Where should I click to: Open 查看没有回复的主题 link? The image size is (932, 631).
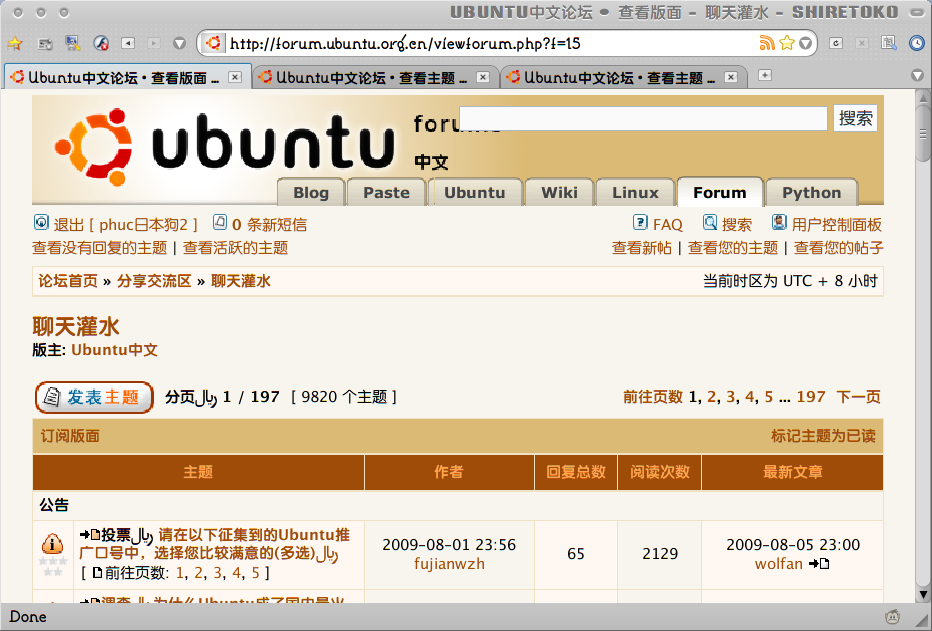pos(100,248)
